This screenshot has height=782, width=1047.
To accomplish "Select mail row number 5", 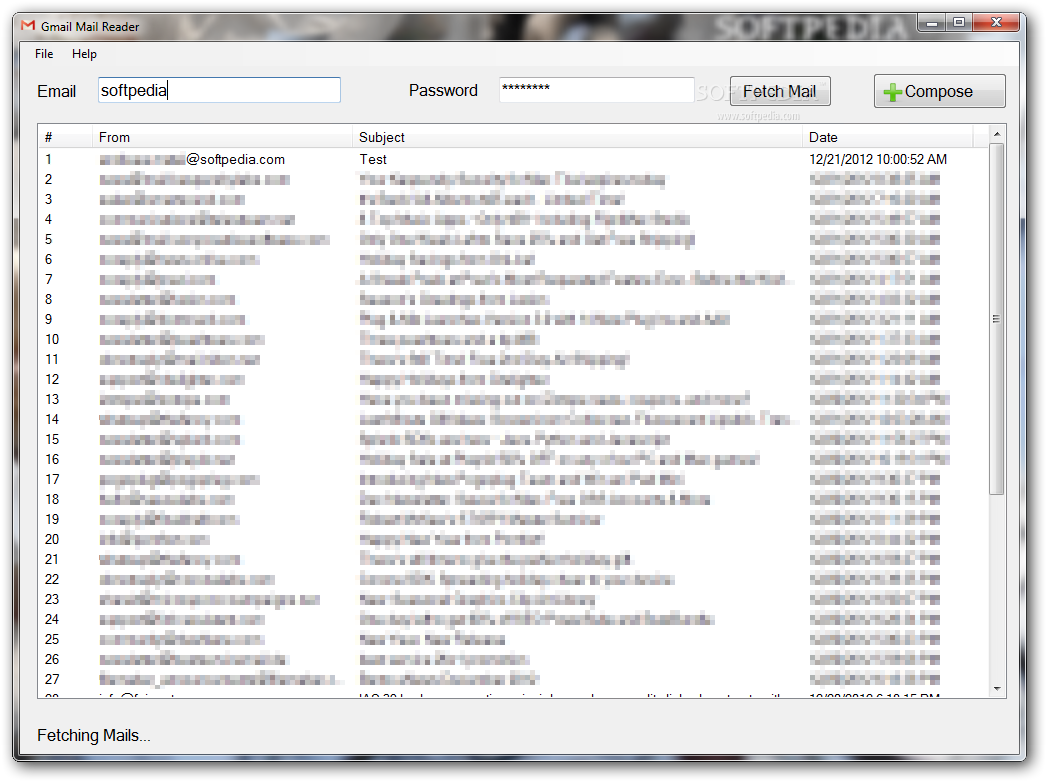I will 513,239.
